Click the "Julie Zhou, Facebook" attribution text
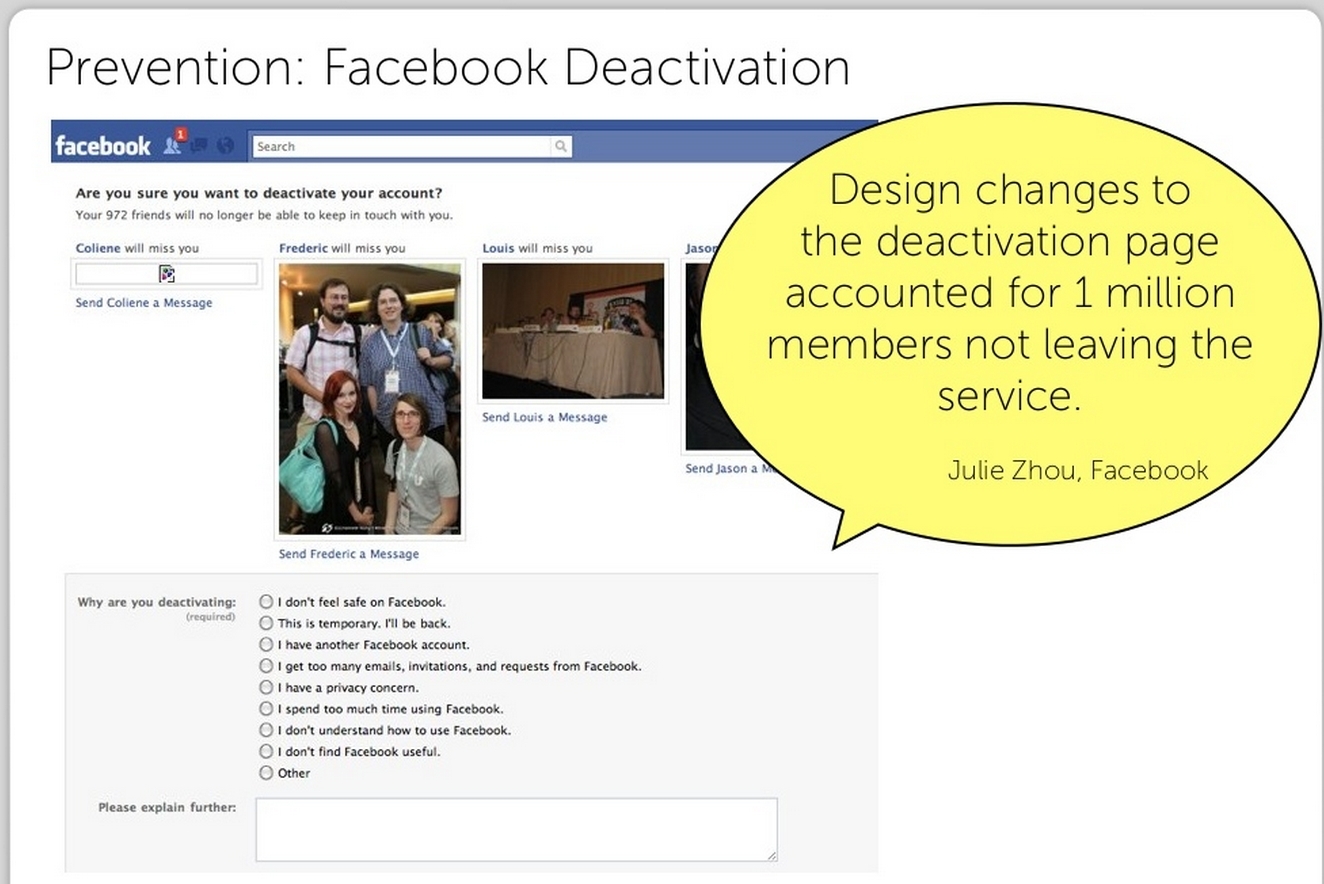The image size is (1324, 884). tap(1078, 470)
